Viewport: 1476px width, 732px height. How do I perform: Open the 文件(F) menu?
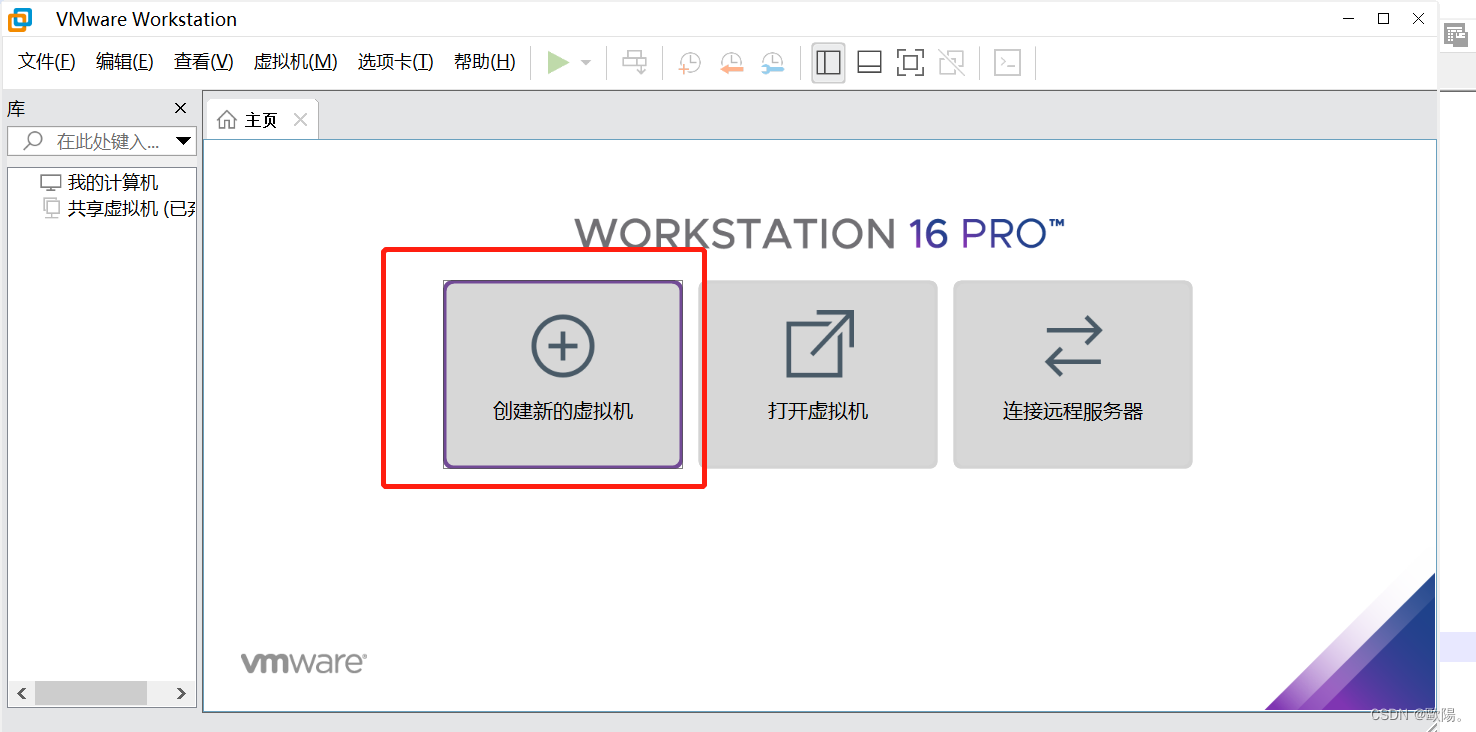tap(47, 62)
